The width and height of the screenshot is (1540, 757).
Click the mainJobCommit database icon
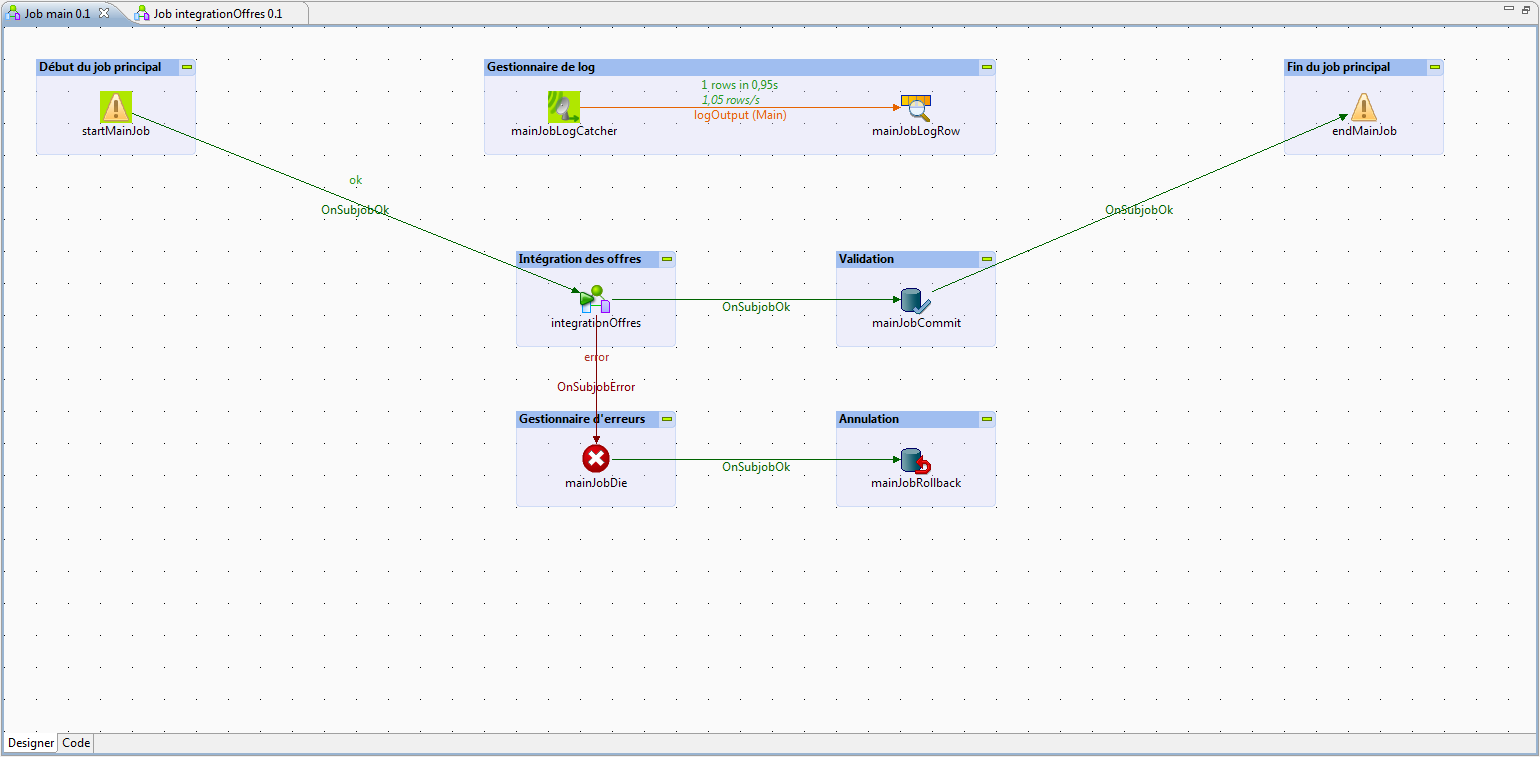(915, 300)
